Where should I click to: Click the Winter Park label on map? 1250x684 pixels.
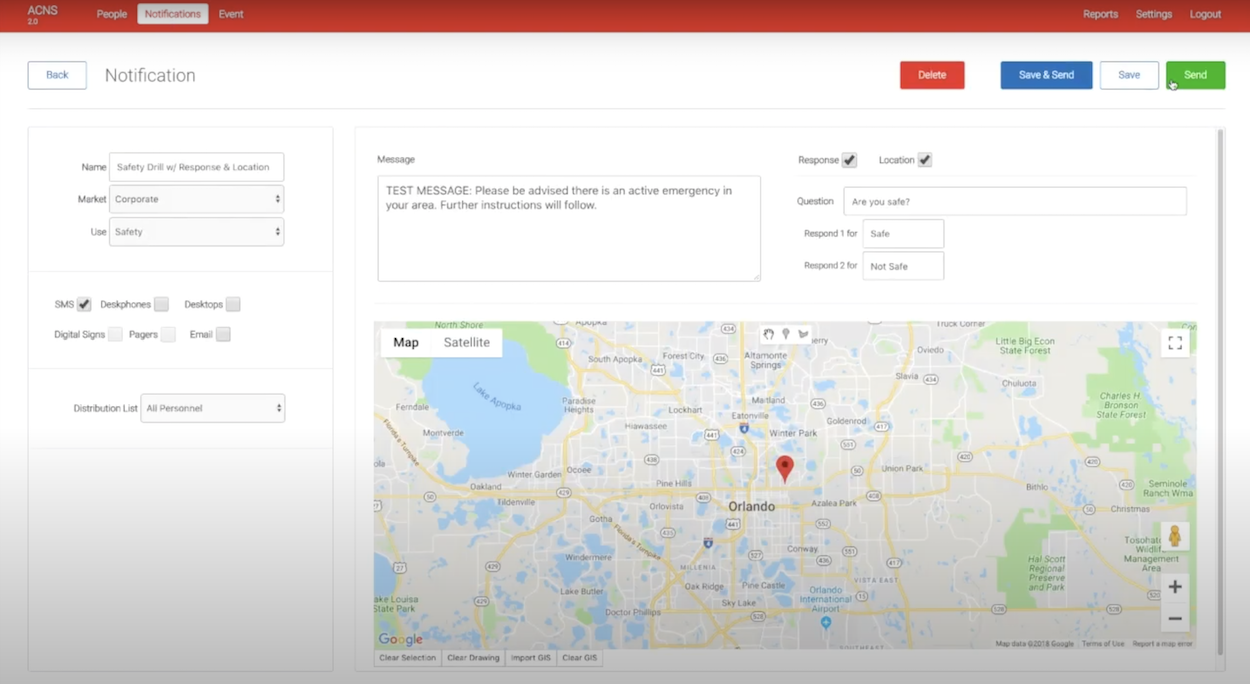pyautogui.click(x=793, y=433)
